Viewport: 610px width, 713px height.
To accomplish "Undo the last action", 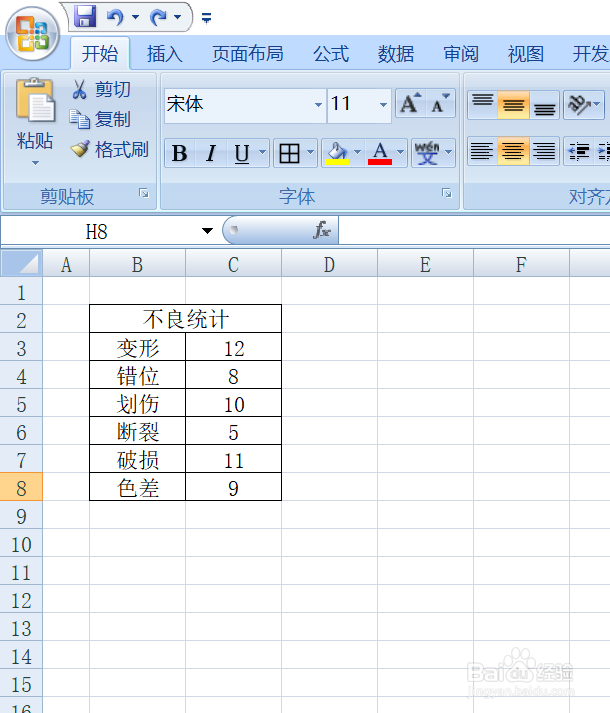I will coord(116,18).
